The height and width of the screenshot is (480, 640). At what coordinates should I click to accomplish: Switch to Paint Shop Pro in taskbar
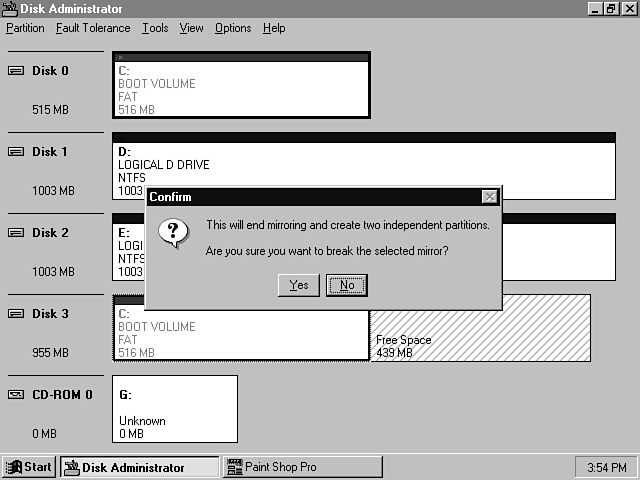pos(302,467)
